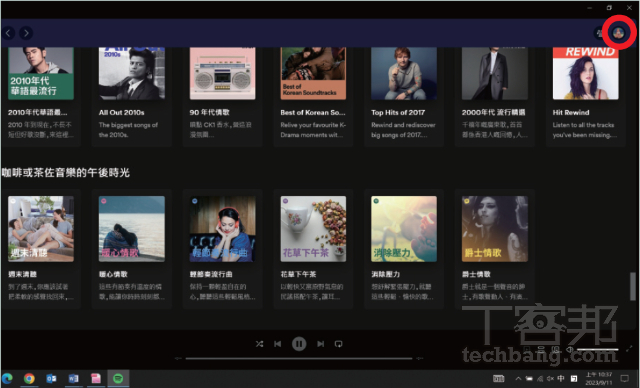Open the 花草下午茶 teacup cover
The width and height of the screenshot is (640, 388).
tap(313, 228)
